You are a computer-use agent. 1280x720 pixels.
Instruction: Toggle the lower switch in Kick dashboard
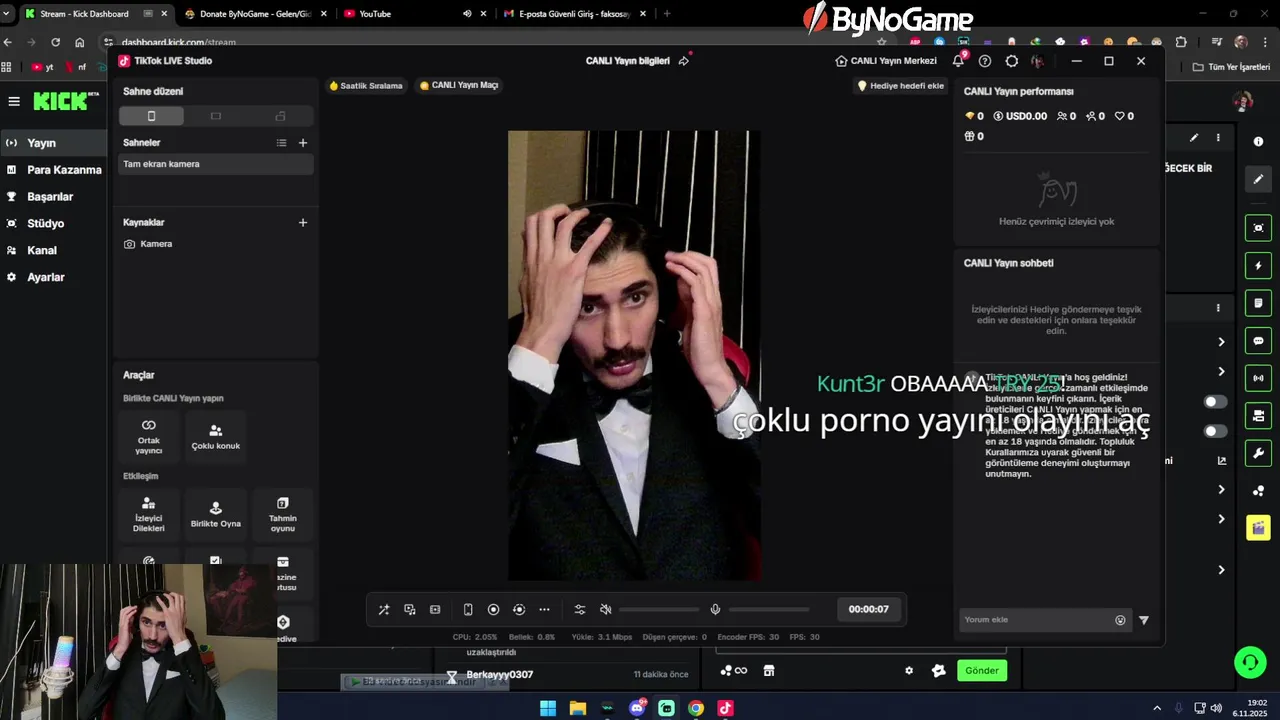1215,432
